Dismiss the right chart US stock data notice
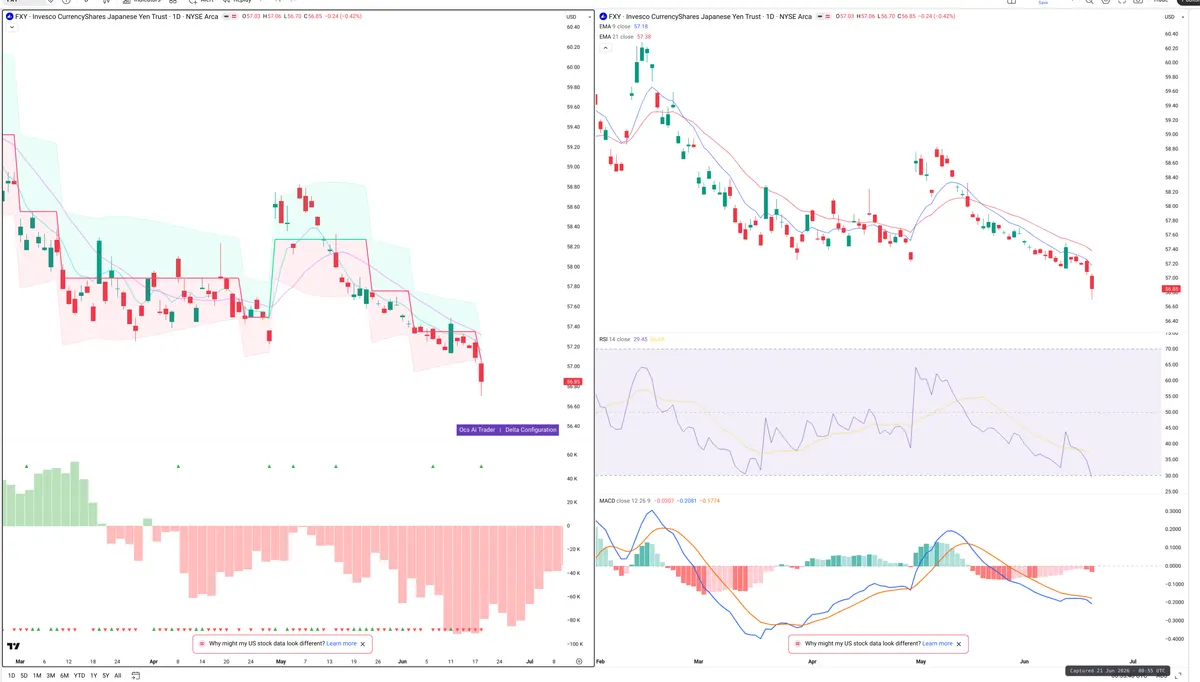1200x682 pixels. pos(959,644)
